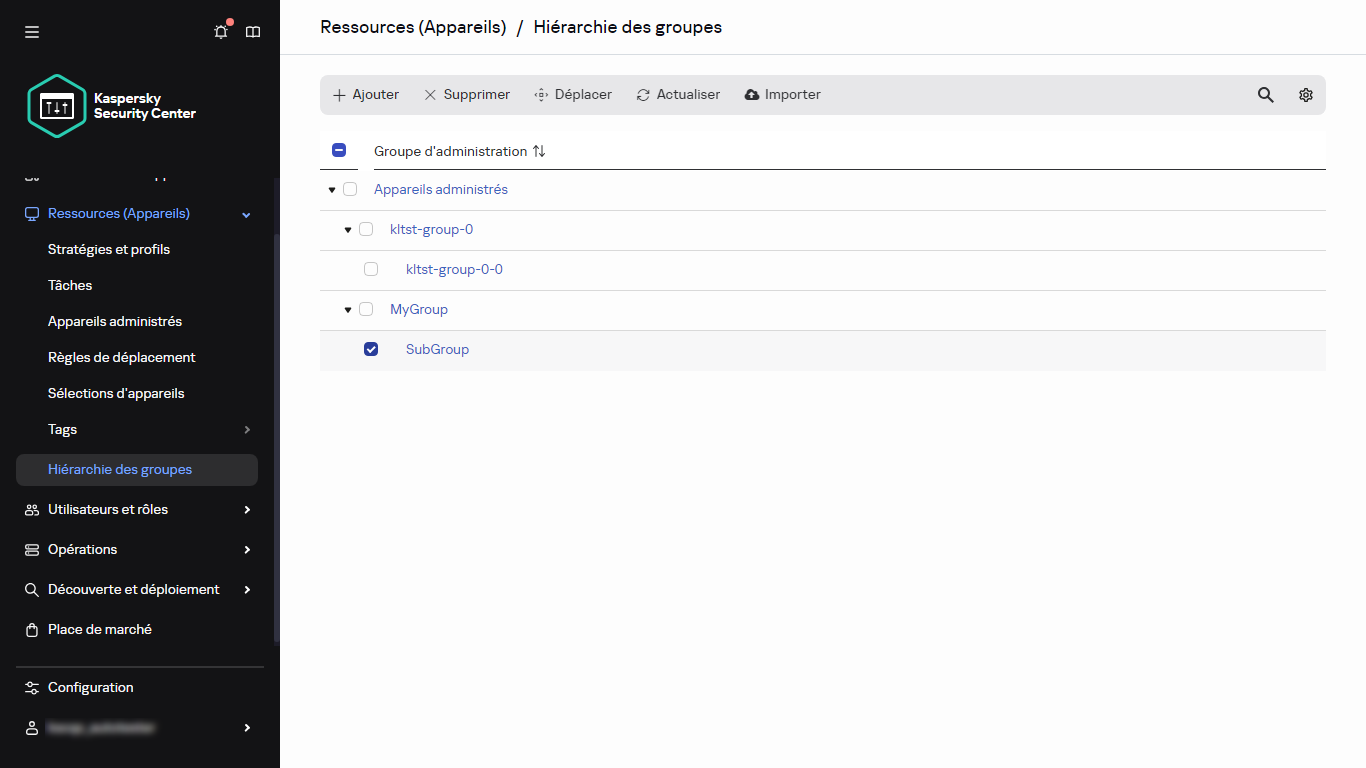Viewport: 1366px width, 768px height.
Task: Click the Importer cloud upload button
Action: [x=782, y=95]
